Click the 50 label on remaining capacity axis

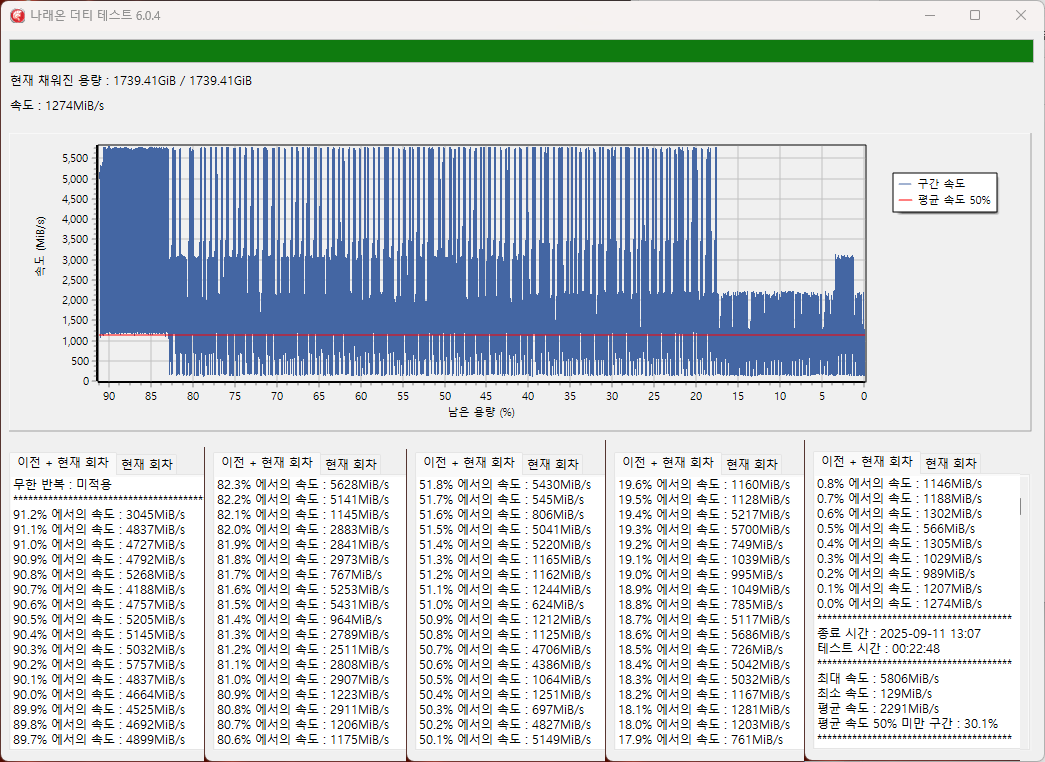(445, 396)
